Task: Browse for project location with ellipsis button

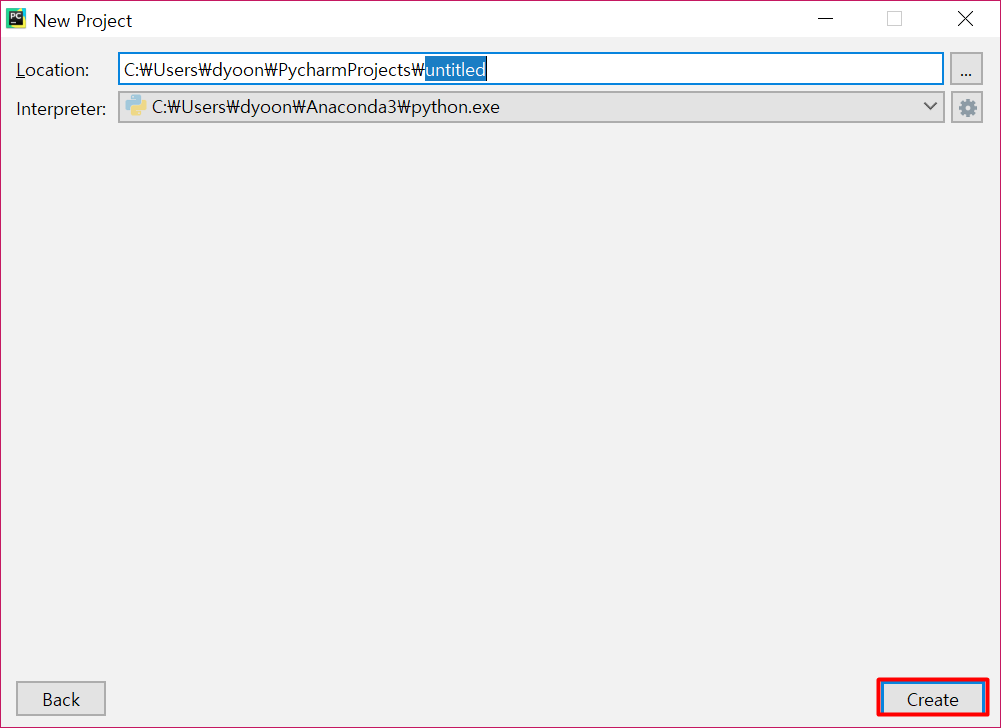Action: click(x=966, y=70)
